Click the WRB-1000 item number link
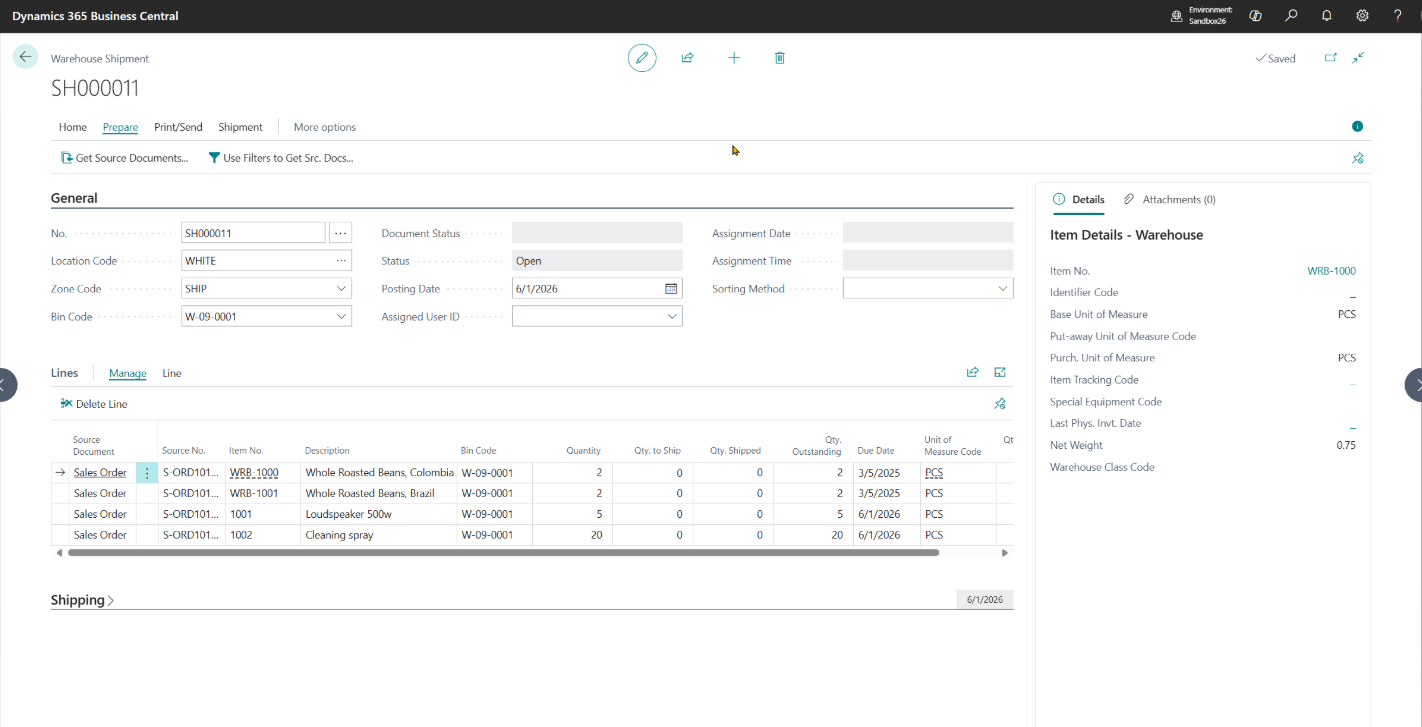 coord(1331,271)
